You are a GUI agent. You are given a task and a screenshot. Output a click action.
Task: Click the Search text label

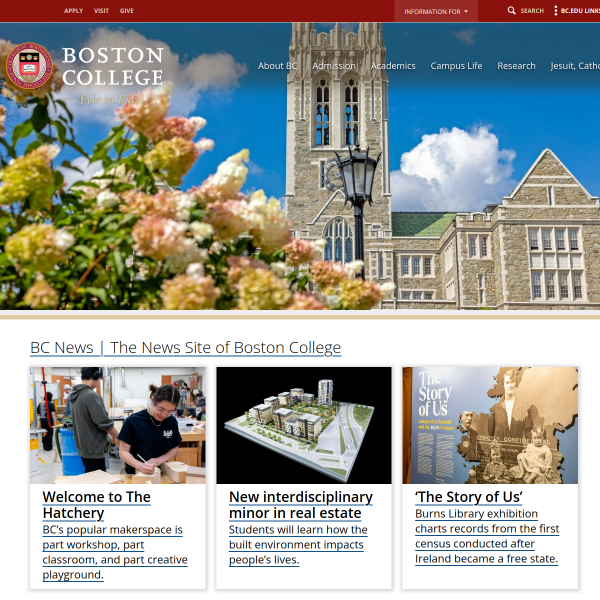(x=532, y=11)
